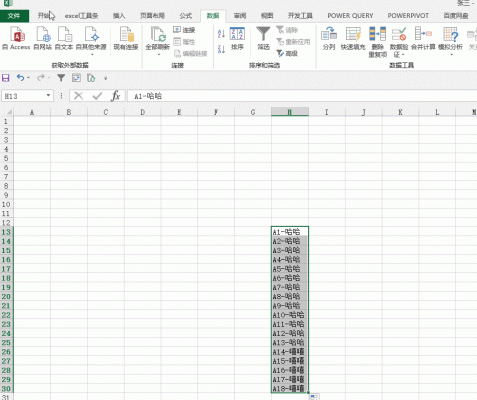Open the File (文件) tab

tap(14, 16)
